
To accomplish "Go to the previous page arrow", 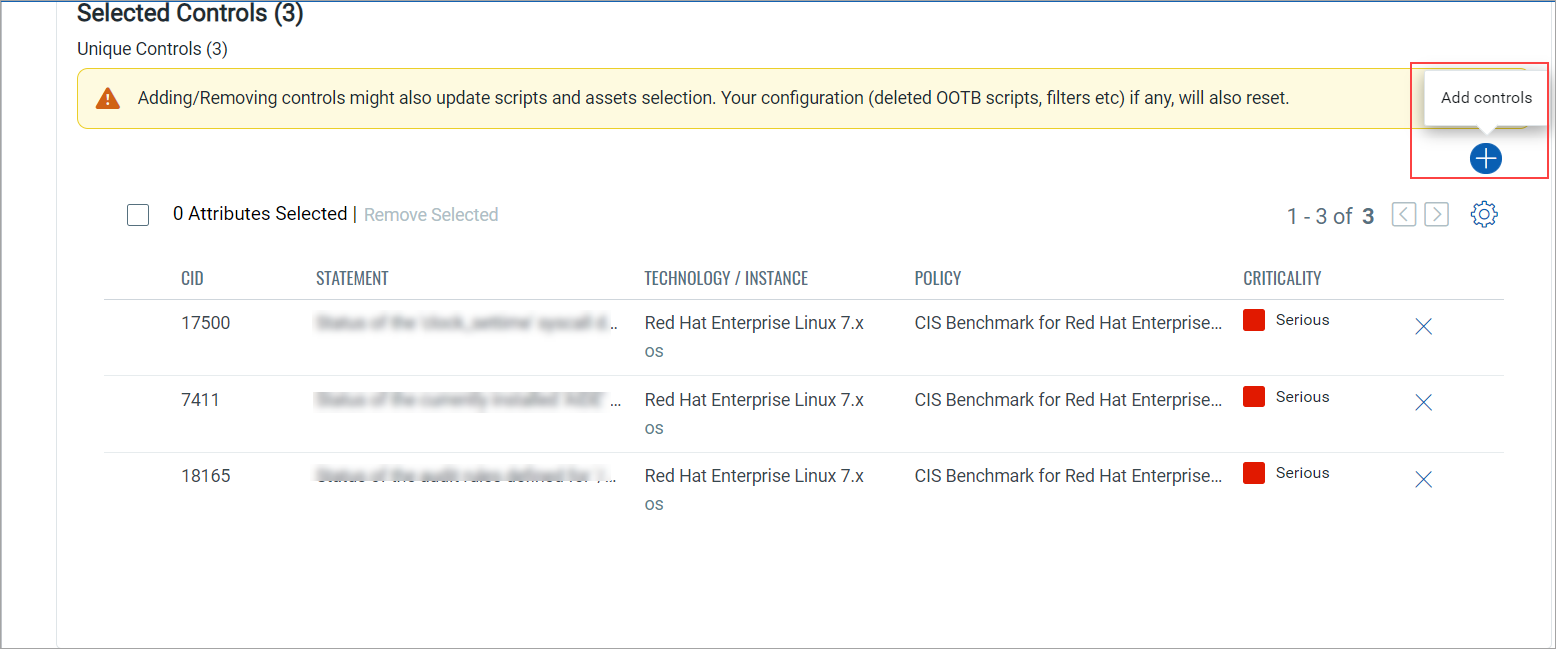I will point(1404,214).
